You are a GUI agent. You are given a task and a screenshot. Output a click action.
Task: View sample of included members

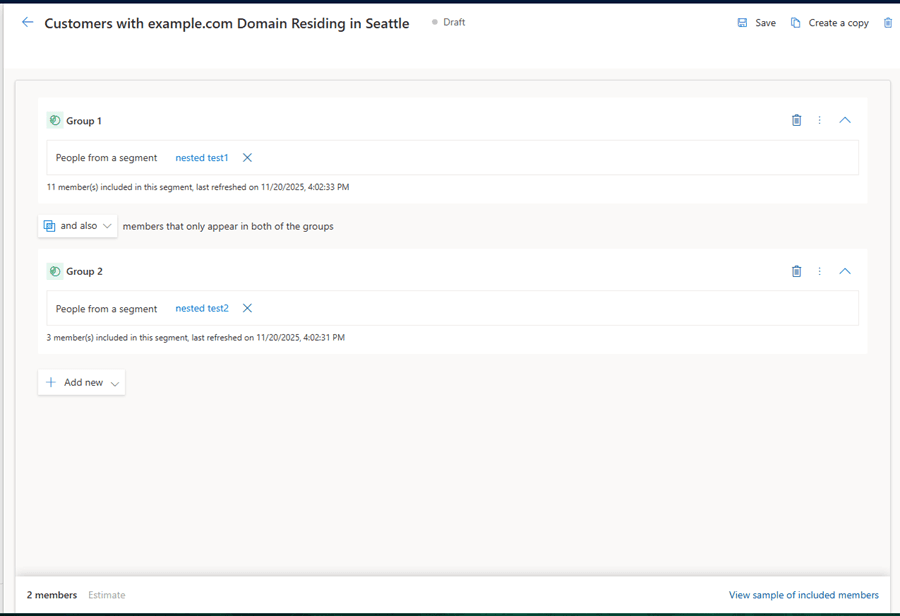click(x=803, y=595)
